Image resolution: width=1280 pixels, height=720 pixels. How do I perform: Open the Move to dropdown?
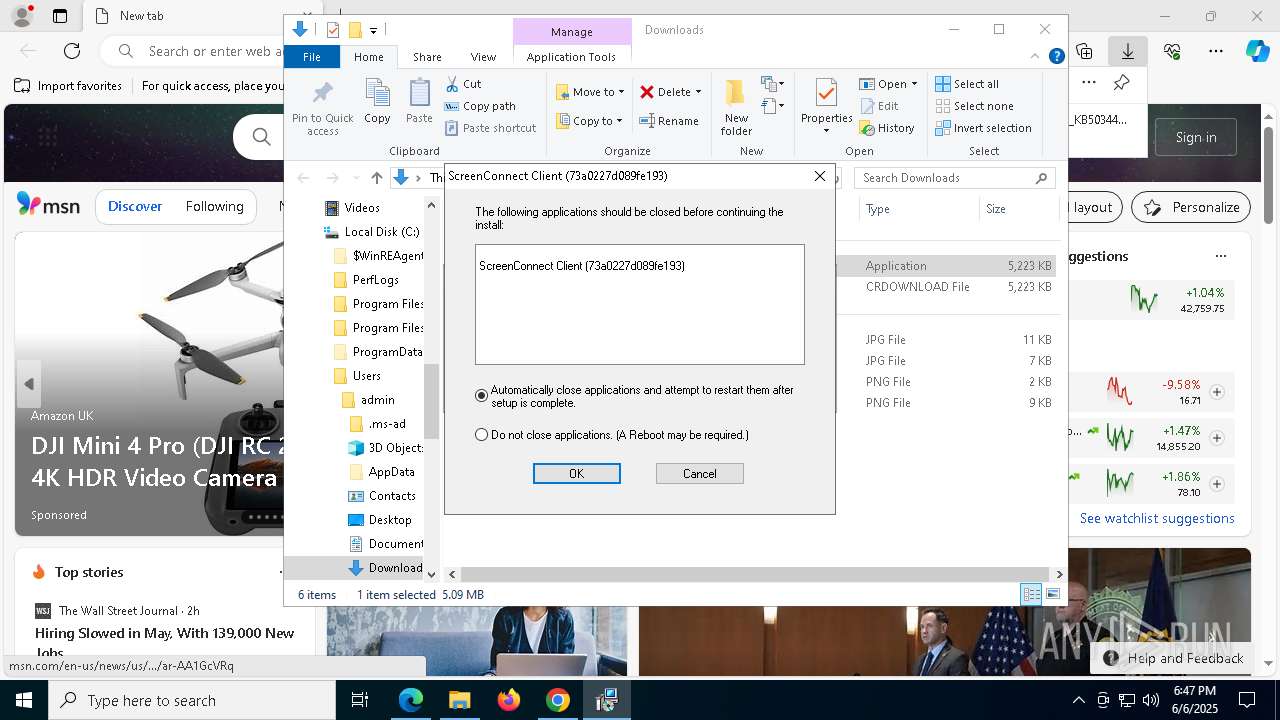[x=591, y=92]
